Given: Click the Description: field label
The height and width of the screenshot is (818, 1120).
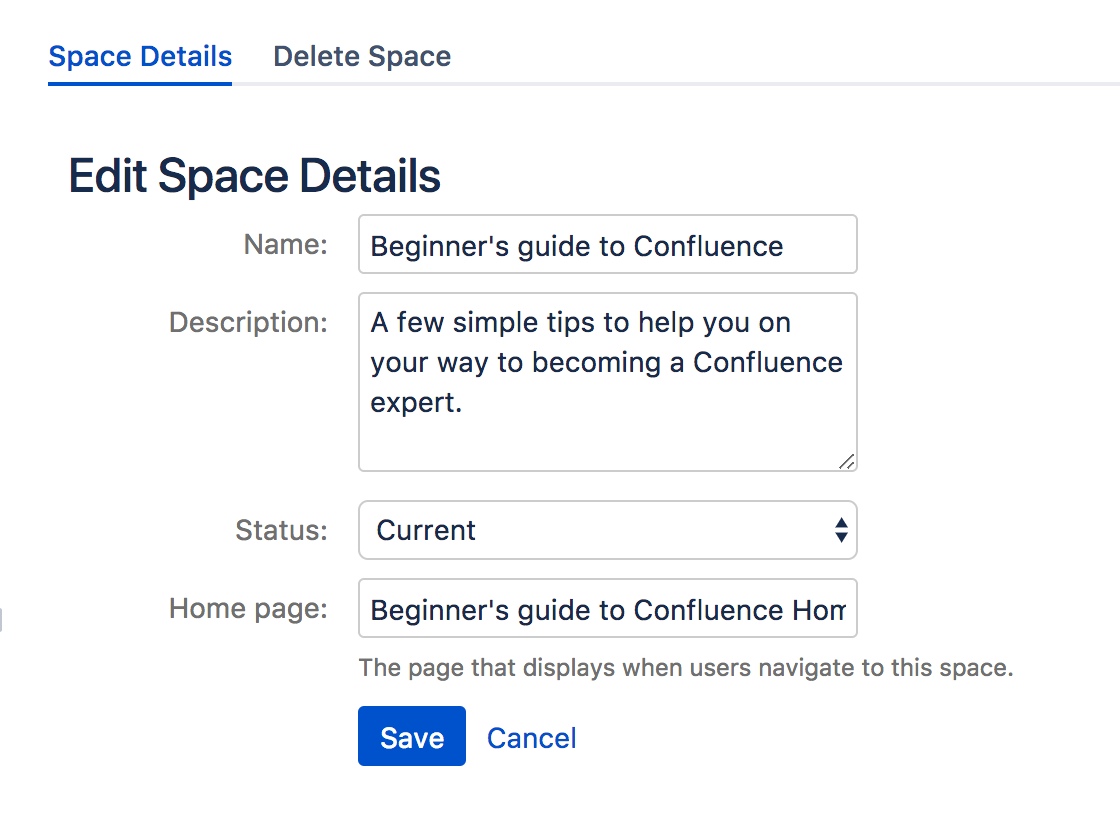Looking at the screenshot, I should click(x=248, y=322).
